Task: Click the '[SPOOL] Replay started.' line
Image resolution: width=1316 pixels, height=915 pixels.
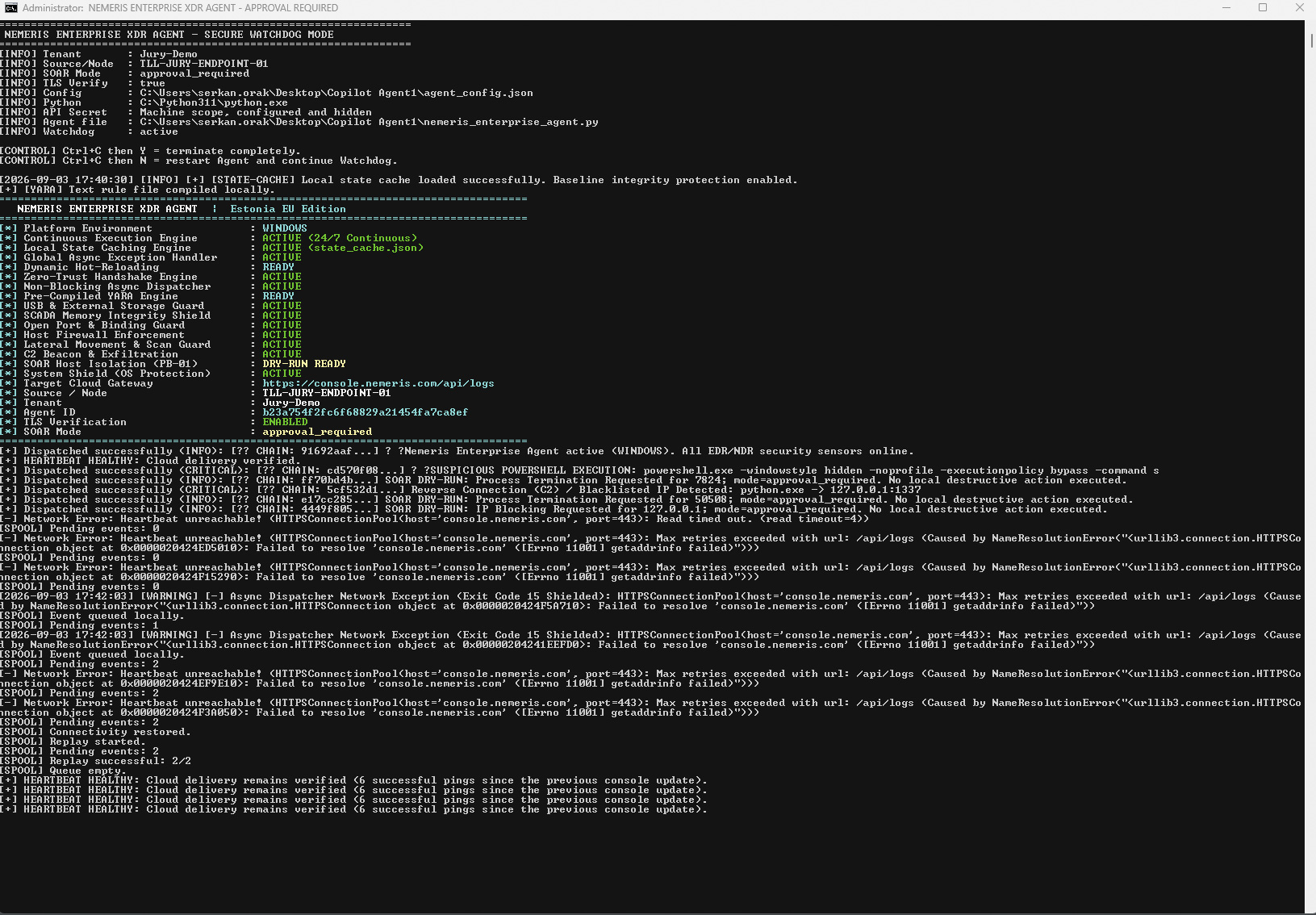Action: (x=73, y=742)
